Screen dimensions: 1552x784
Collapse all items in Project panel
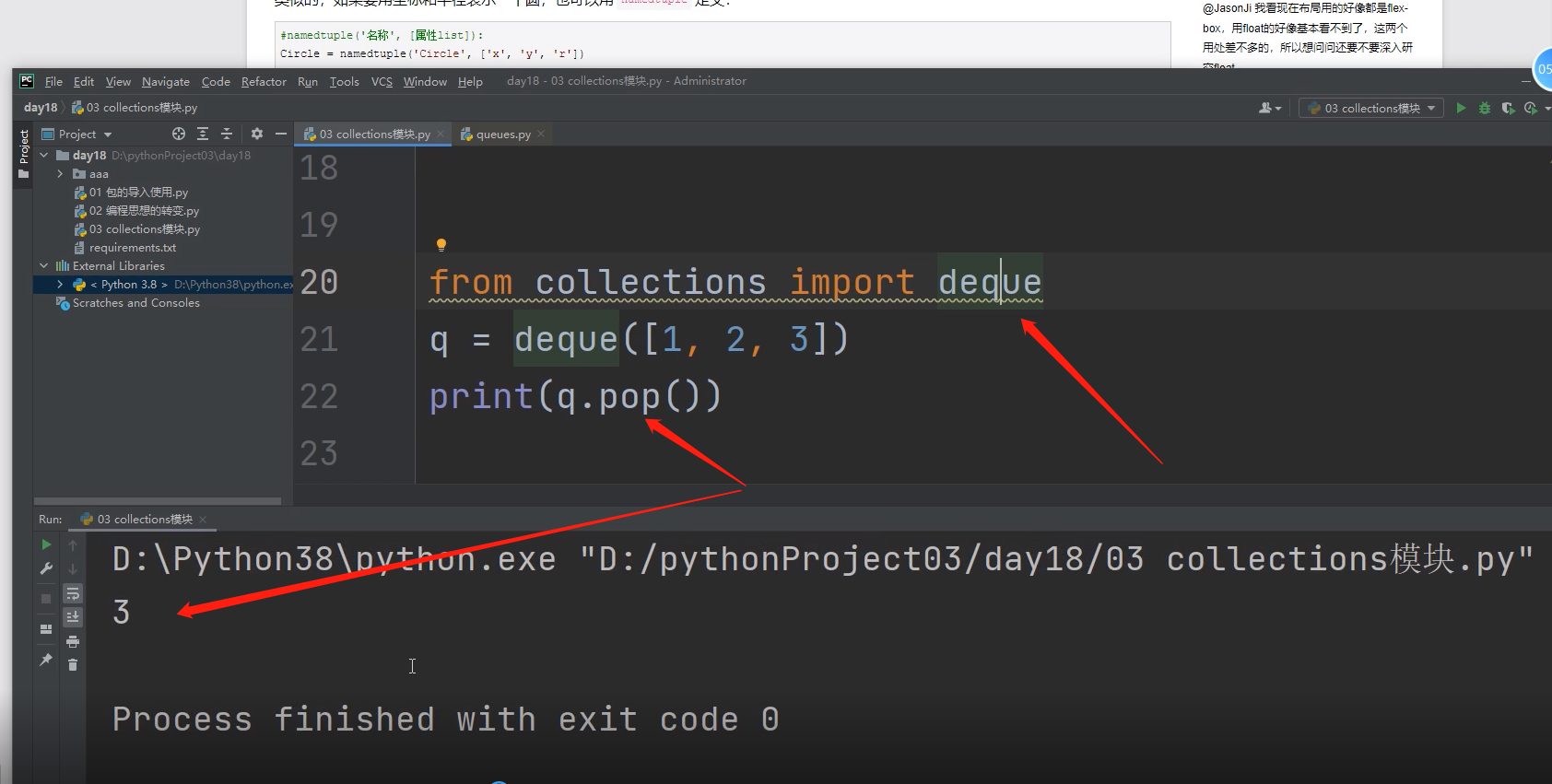tap(227, 134)
